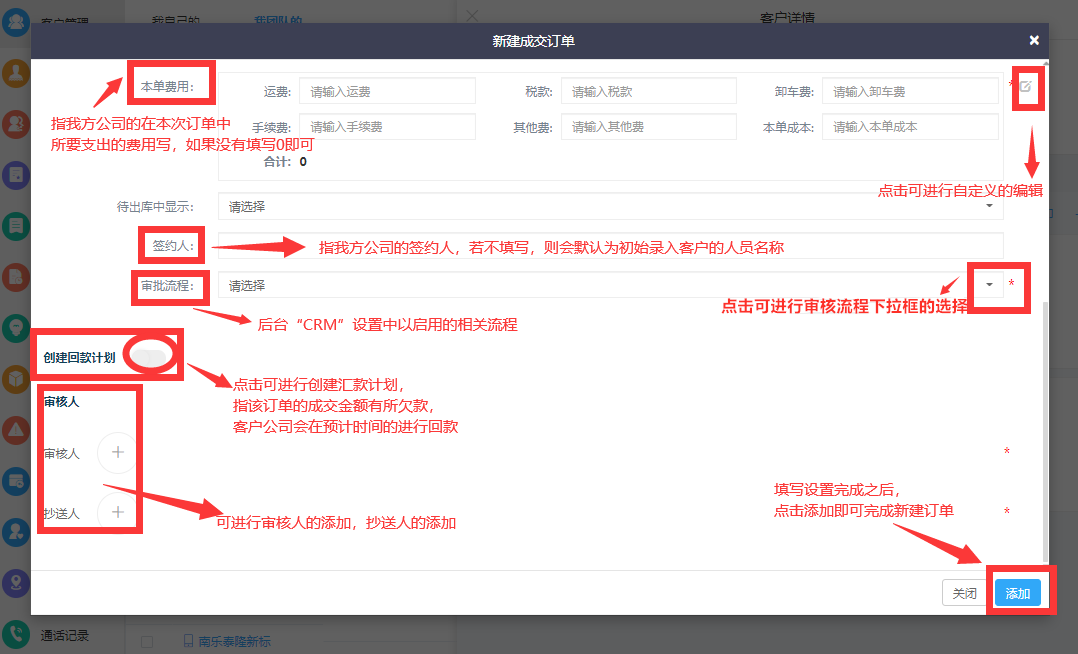This screenshot has height=654, width=1078.
Task: Click the red document-with-clock sidebar icon
Action: pyautogui.click(x=15, y=277)
